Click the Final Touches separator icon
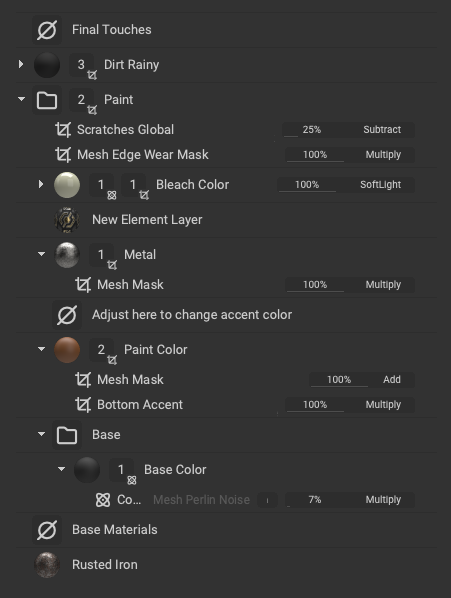 [x=47, y=30]
